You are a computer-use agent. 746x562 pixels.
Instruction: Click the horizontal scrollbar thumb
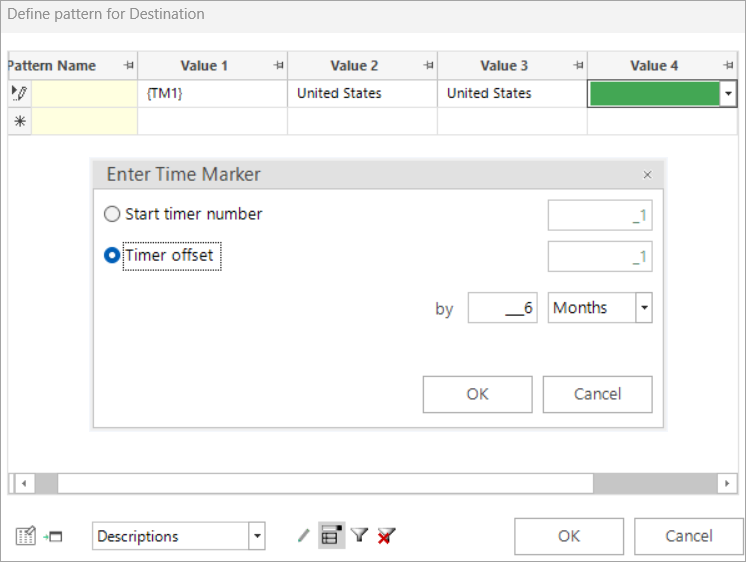[x=325, y=483]
